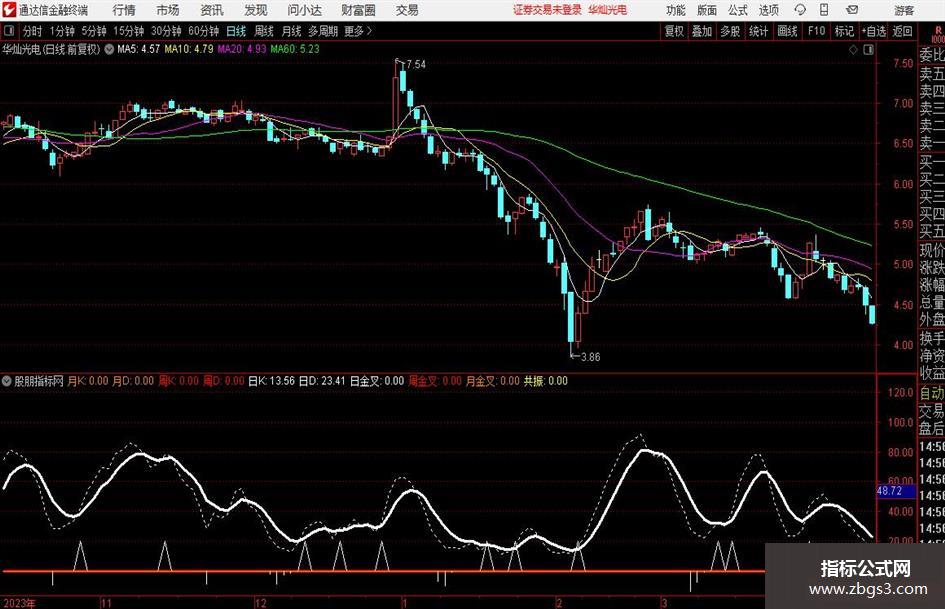
Task: Click the 证券交易未登录 status link
Action: click(x=547, y=10)
